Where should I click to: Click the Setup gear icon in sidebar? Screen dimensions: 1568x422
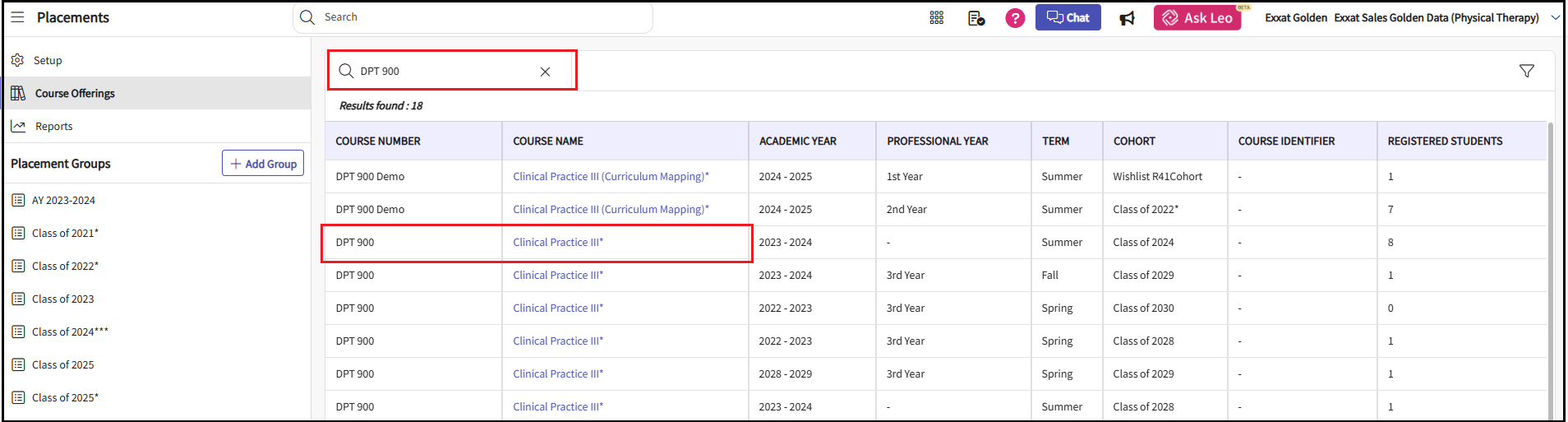click(17, 60)
